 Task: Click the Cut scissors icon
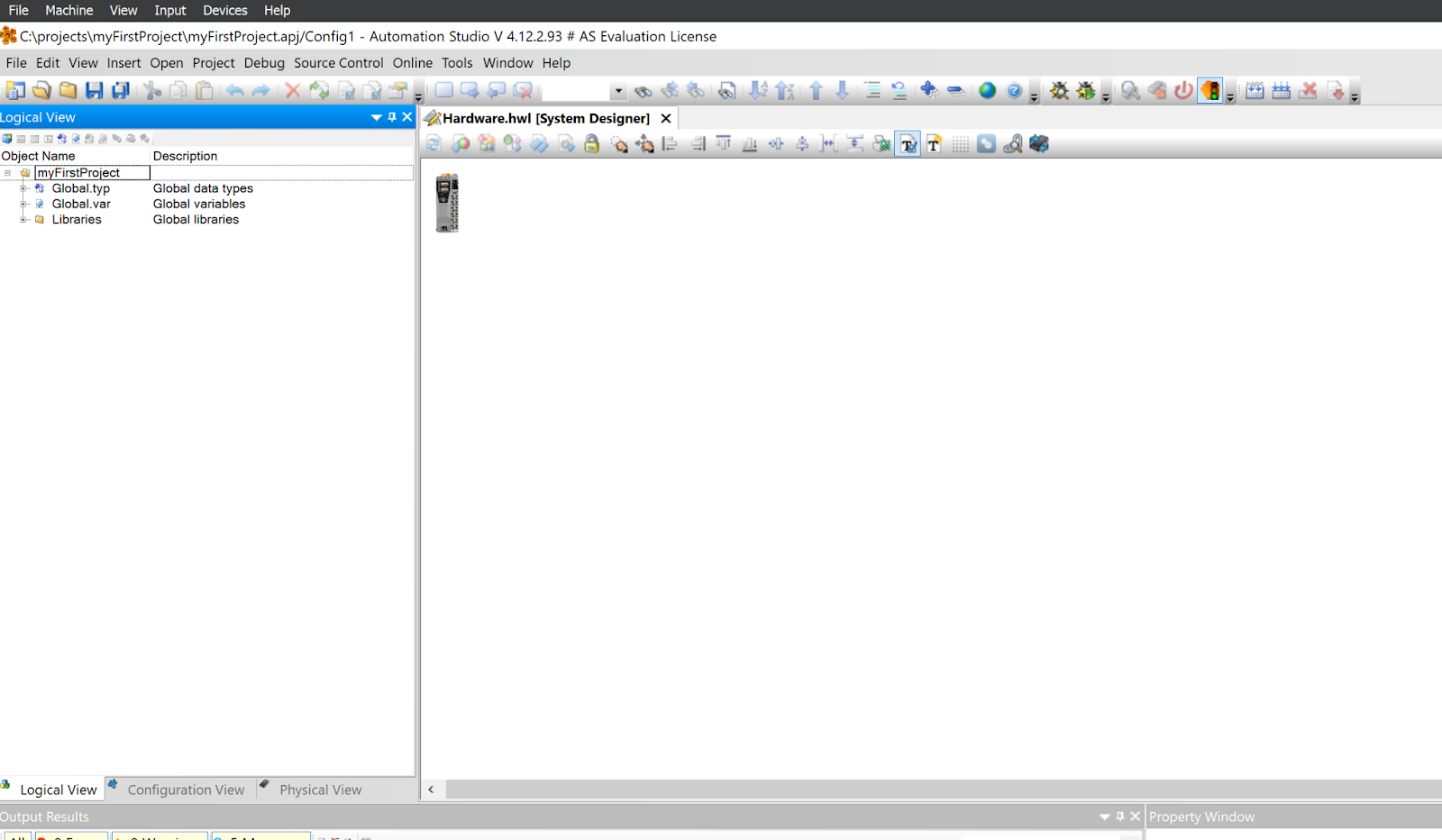coord(153,90)
